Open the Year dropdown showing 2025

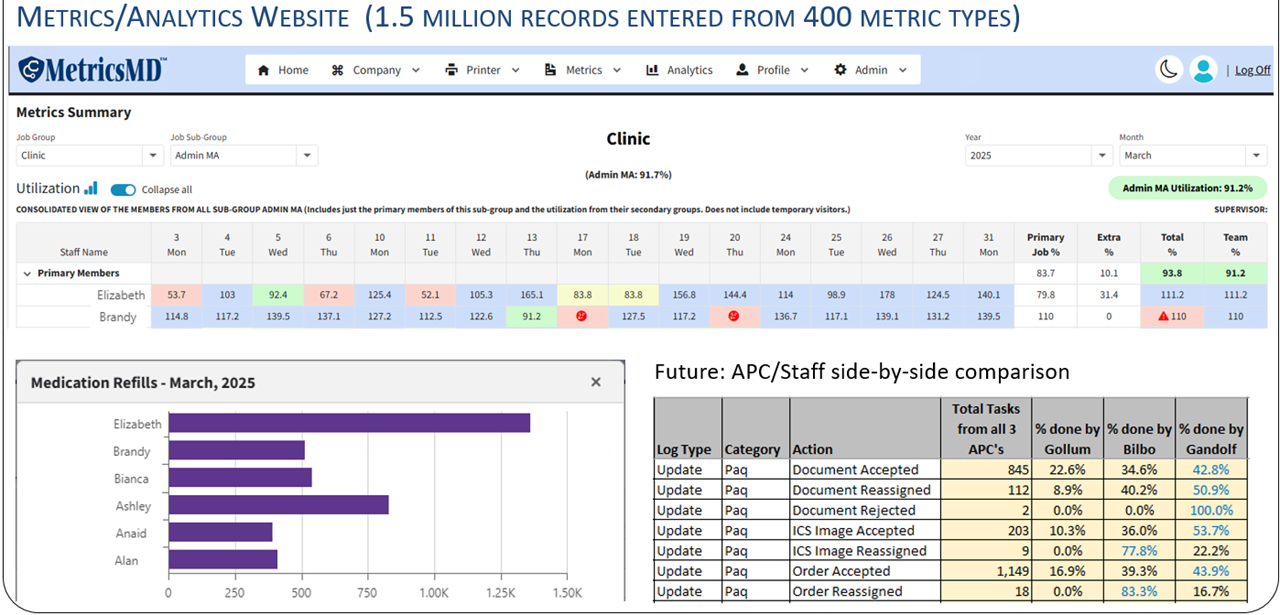1038,155
